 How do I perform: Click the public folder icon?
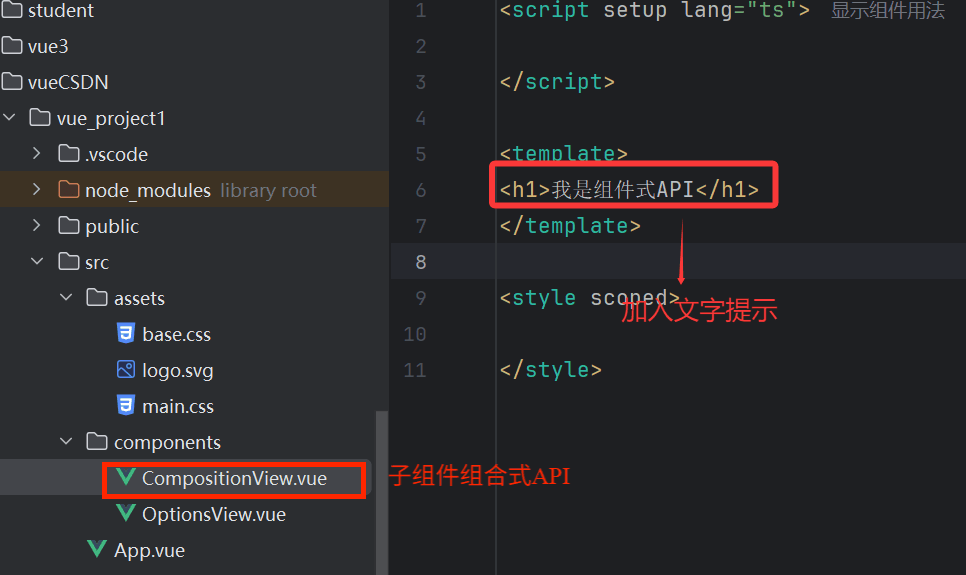(69, 225)
